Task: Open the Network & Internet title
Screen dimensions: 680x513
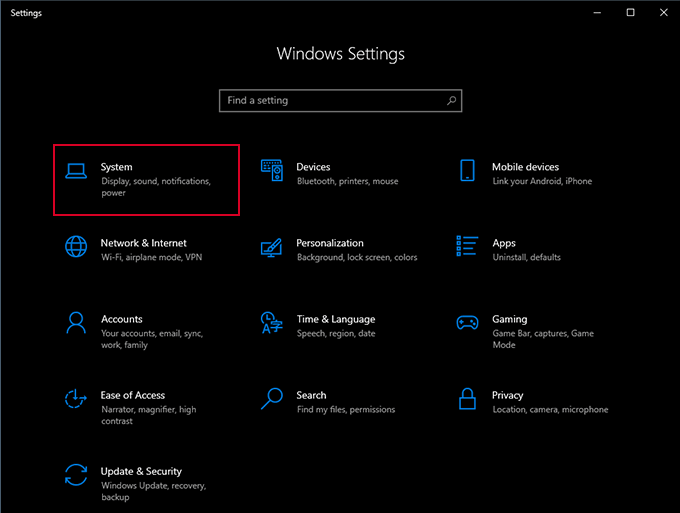Action: (x=144, y=243)
